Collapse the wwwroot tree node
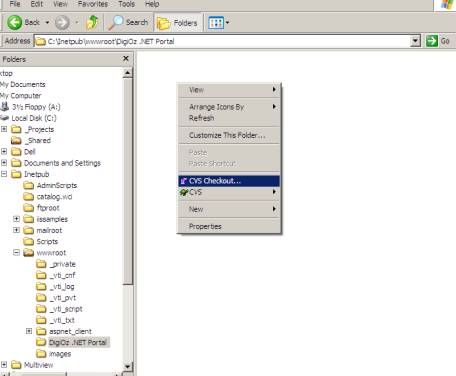The height and width of the screenshot is (376, 456). [16, 252]
